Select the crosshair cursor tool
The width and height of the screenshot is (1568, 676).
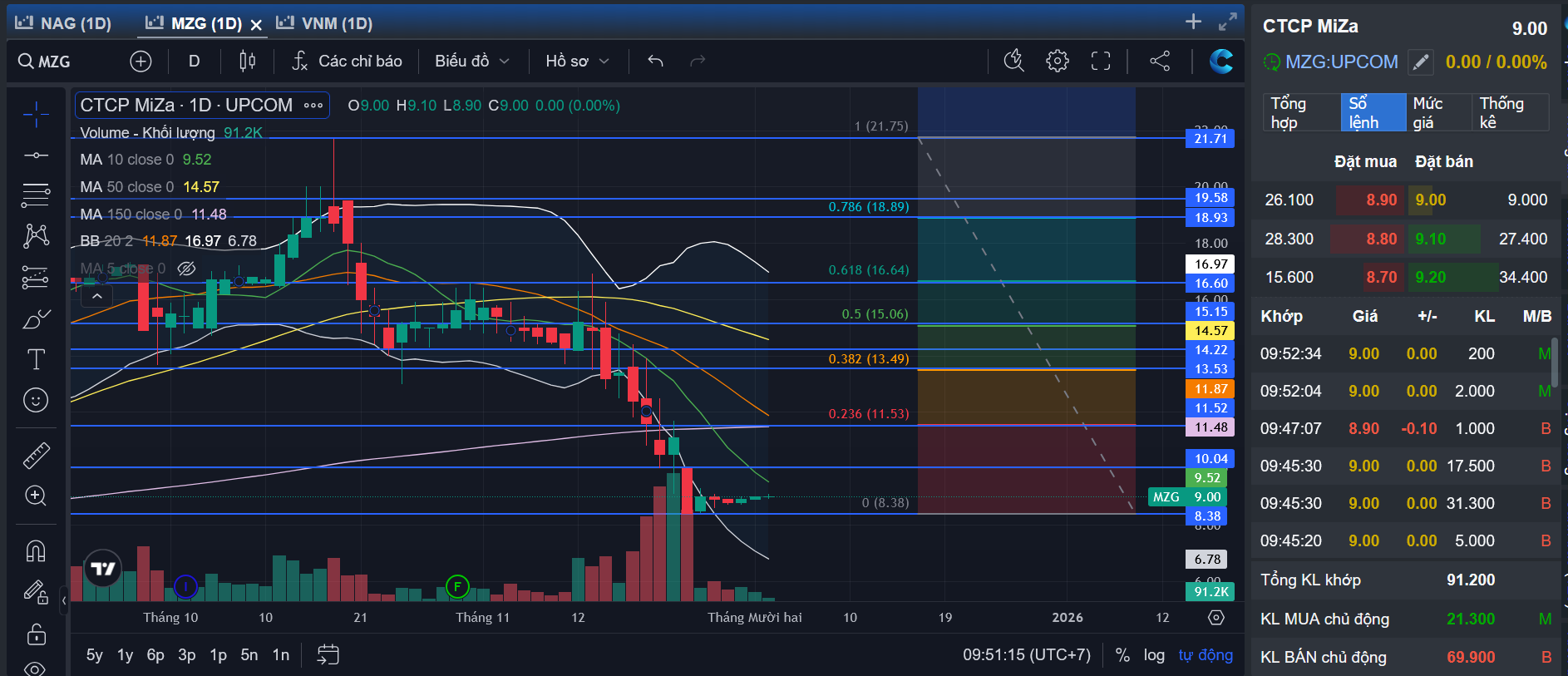pyautogui.click(x=36, y=115)
